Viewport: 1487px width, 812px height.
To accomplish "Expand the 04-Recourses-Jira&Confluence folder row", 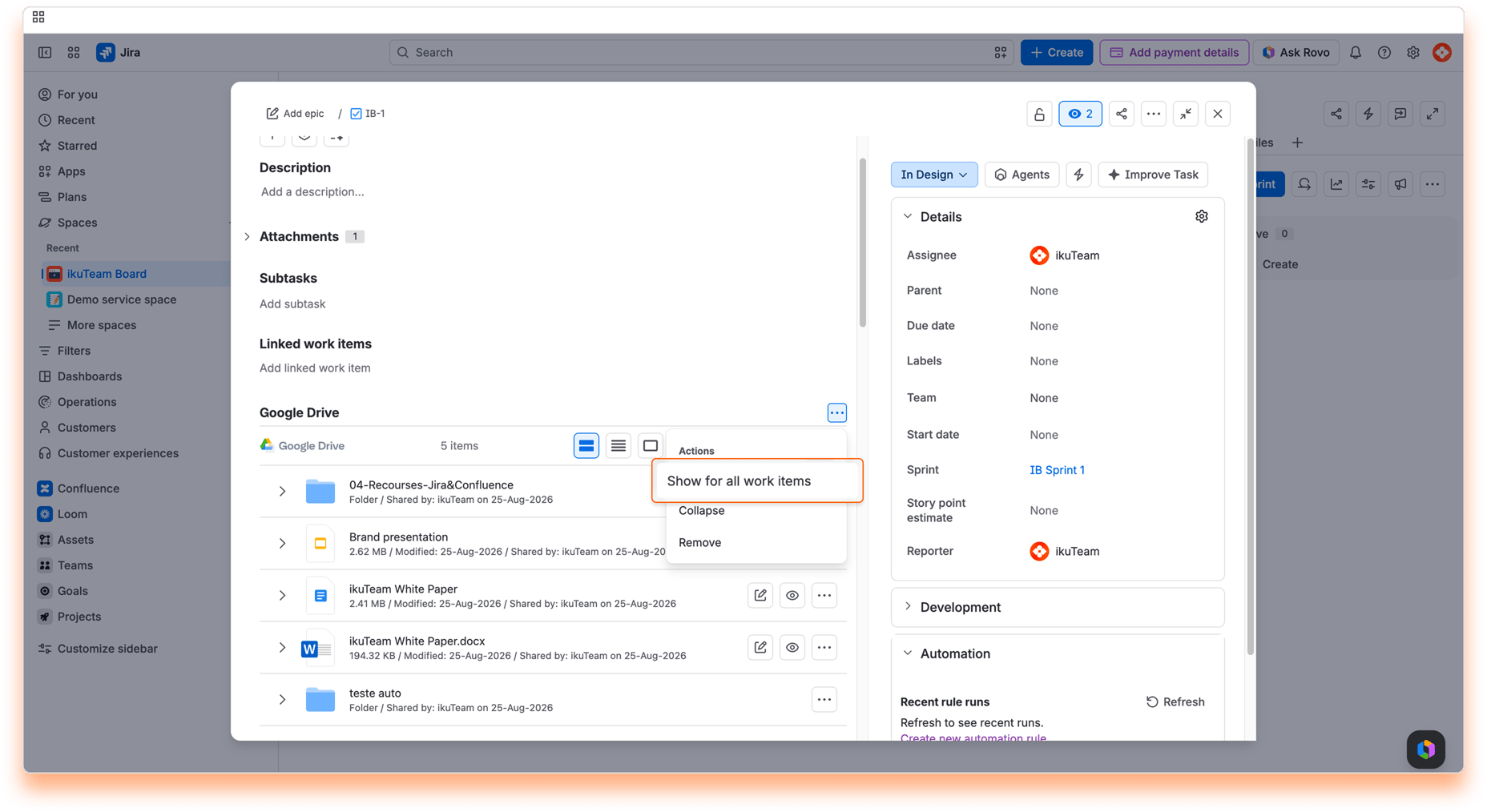I will coord(282,491).
